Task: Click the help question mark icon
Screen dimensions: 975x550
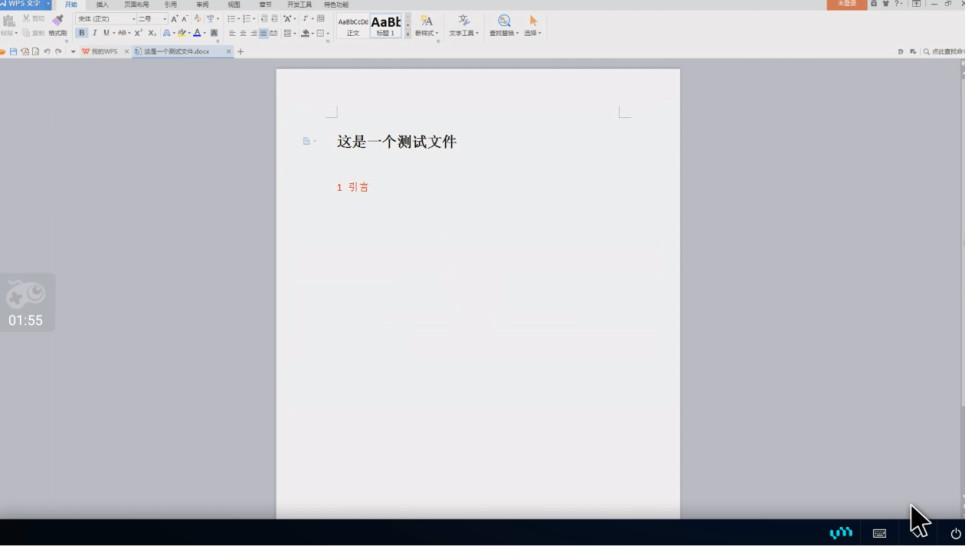Action: (897, 4)
